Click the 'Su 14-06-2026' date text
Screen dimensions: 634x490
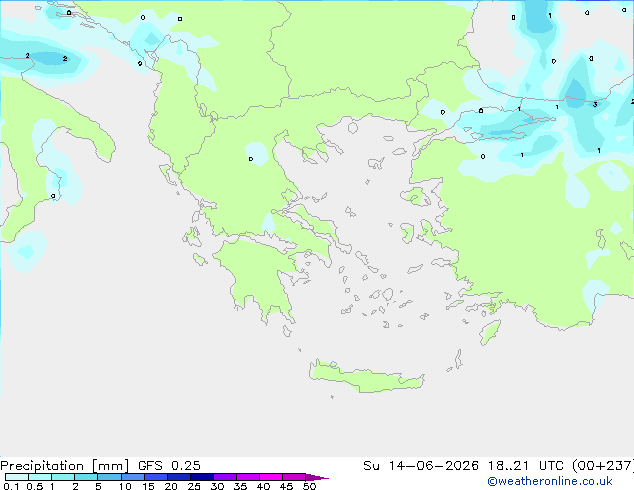pyautogui.click(x=421, y=466)
